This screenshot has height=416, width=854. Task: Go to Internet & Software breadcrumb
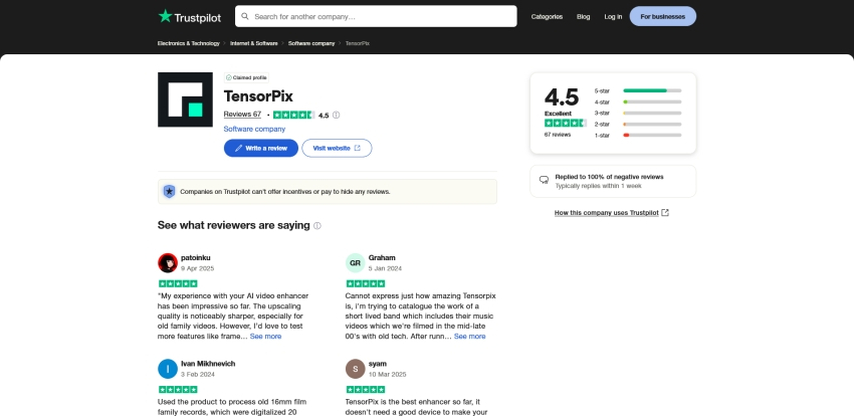click(x=254, y=43)
